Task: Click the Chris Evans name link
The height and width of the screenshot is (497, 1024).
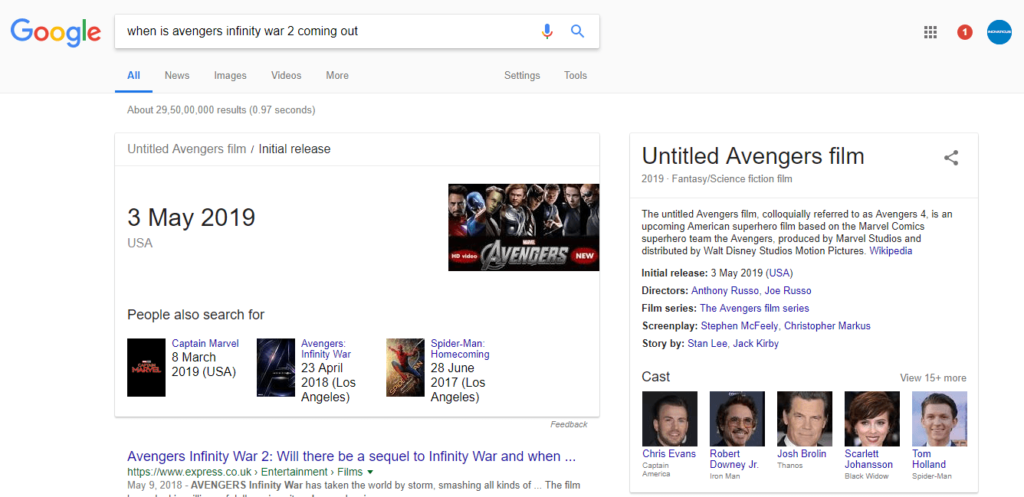Action: click(x=669, y=454)
